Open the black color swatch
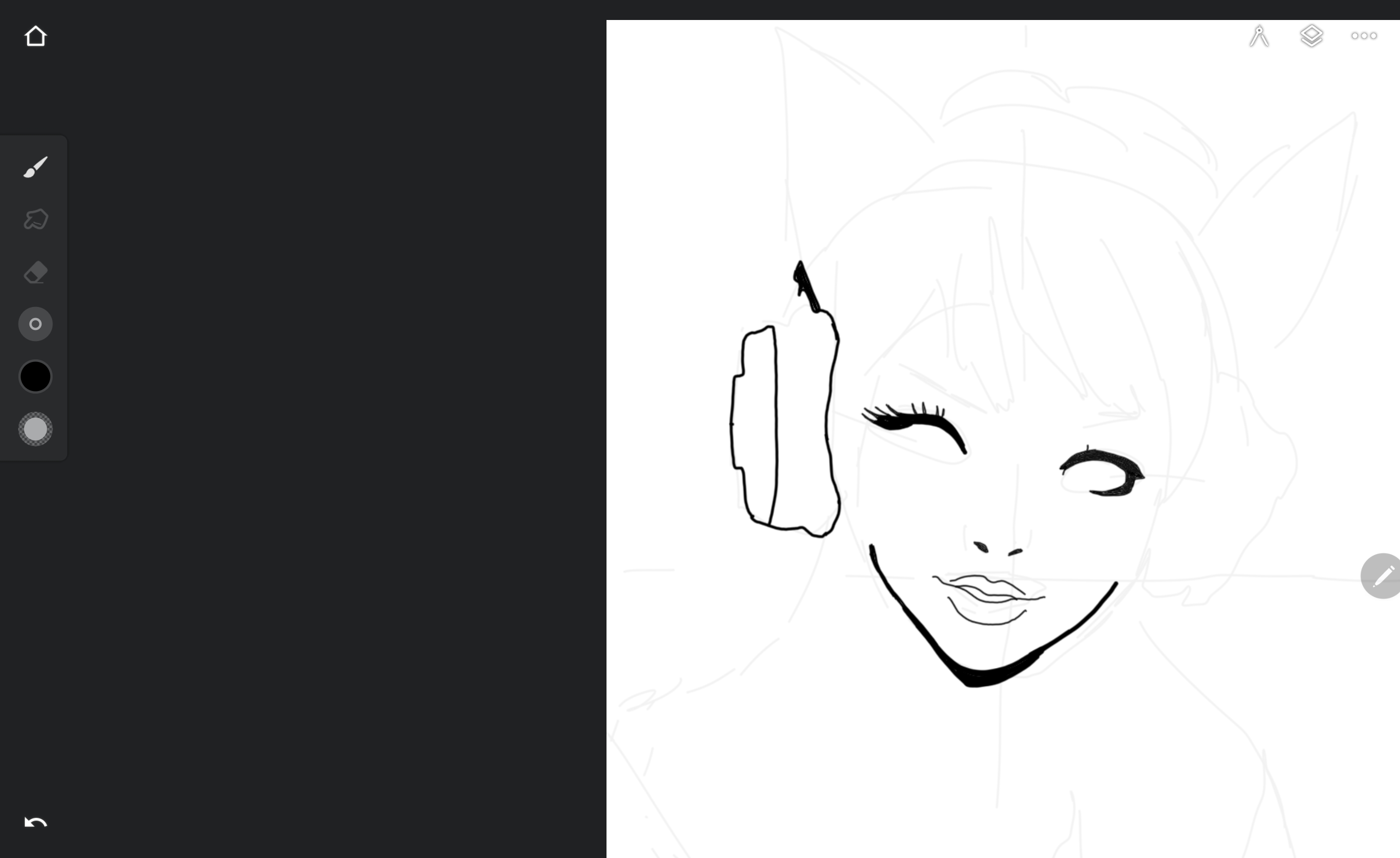1400x858 pixels. point(35,376)
